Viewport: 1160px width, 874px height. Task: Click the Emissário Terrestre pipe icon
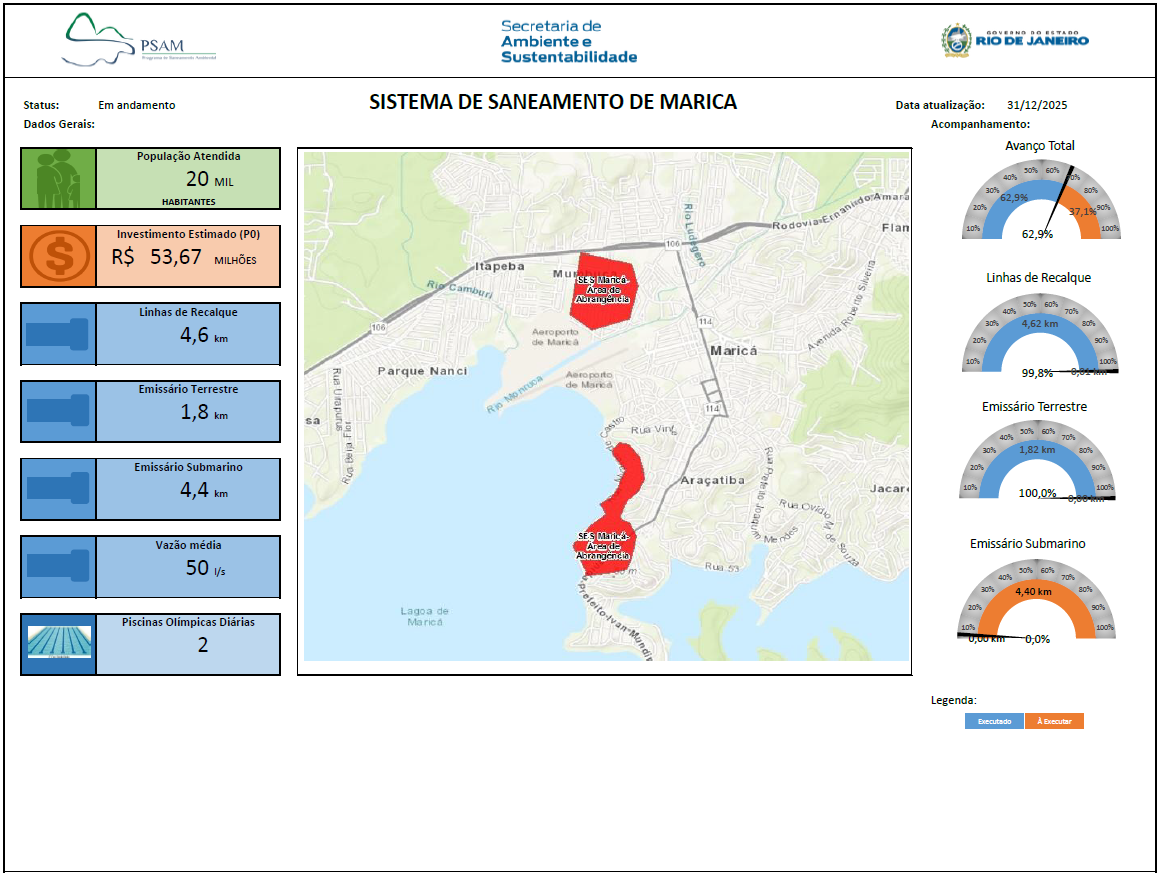[58, 411]
